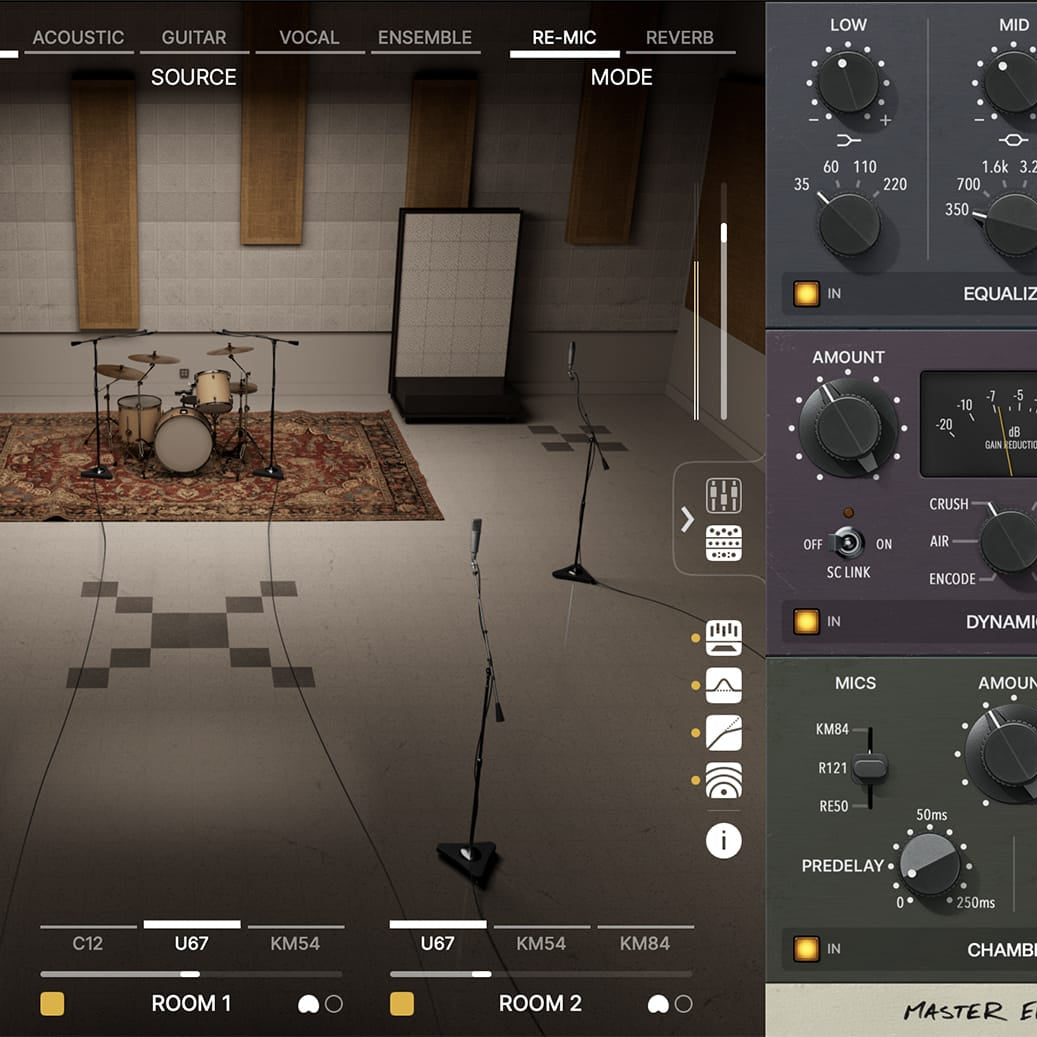
Task: Expand the side panel with the chevron
Action: tap(687, 519)
